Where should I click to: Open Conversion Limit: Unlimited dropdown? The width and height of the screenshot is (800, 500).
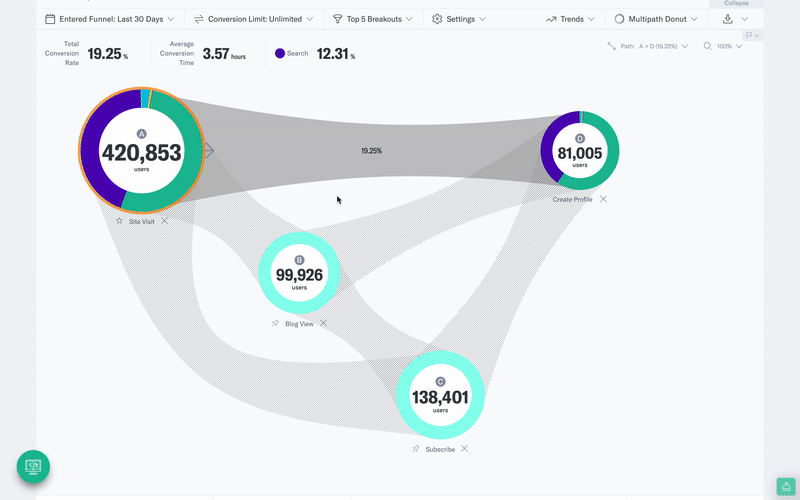pyautogui.click(x=254, y=19)
